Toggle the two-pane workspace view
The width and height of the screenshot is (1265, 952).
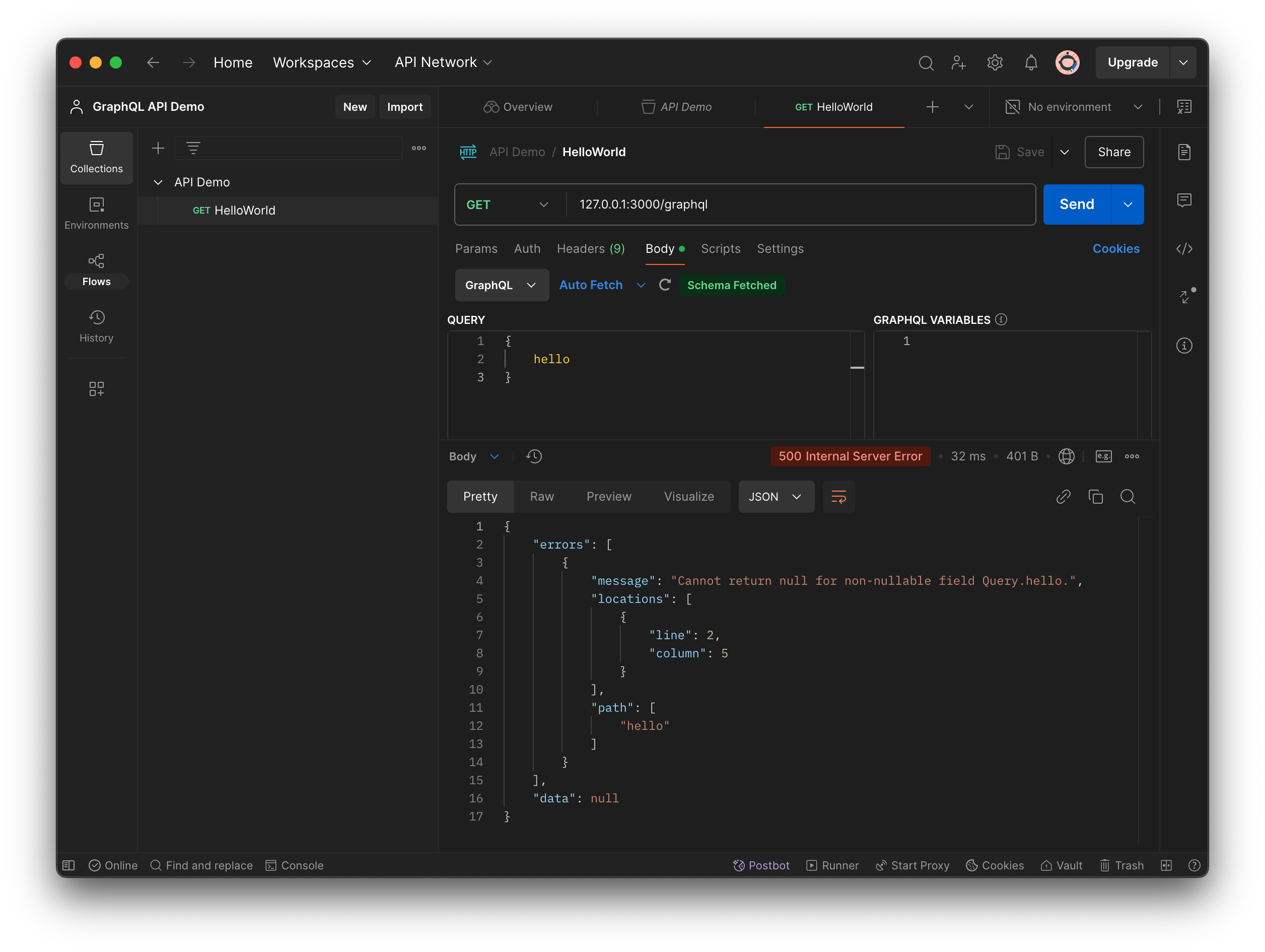1167,865
